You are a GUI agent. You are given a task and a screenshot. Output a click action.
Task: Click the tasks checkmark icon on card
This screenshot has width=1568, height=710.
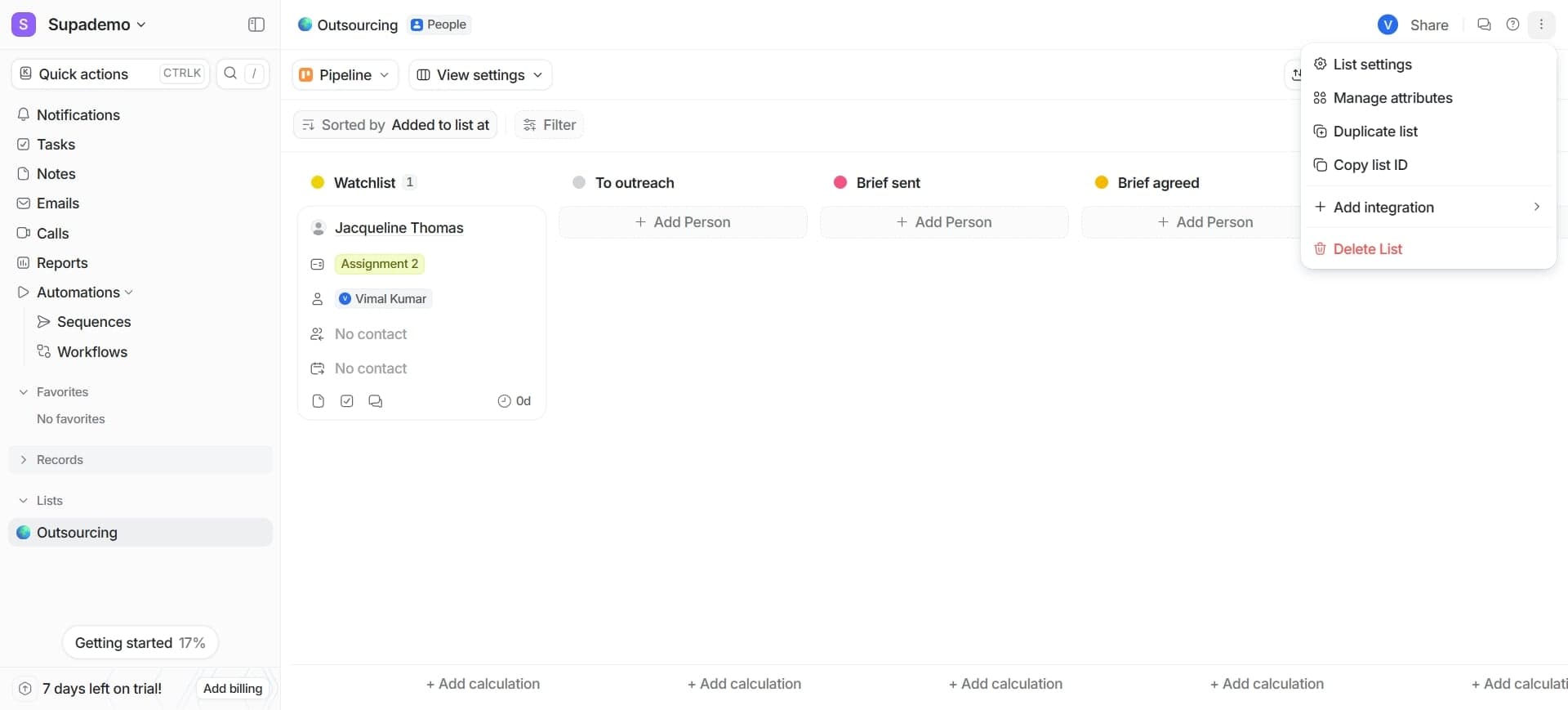pos(347,401)
